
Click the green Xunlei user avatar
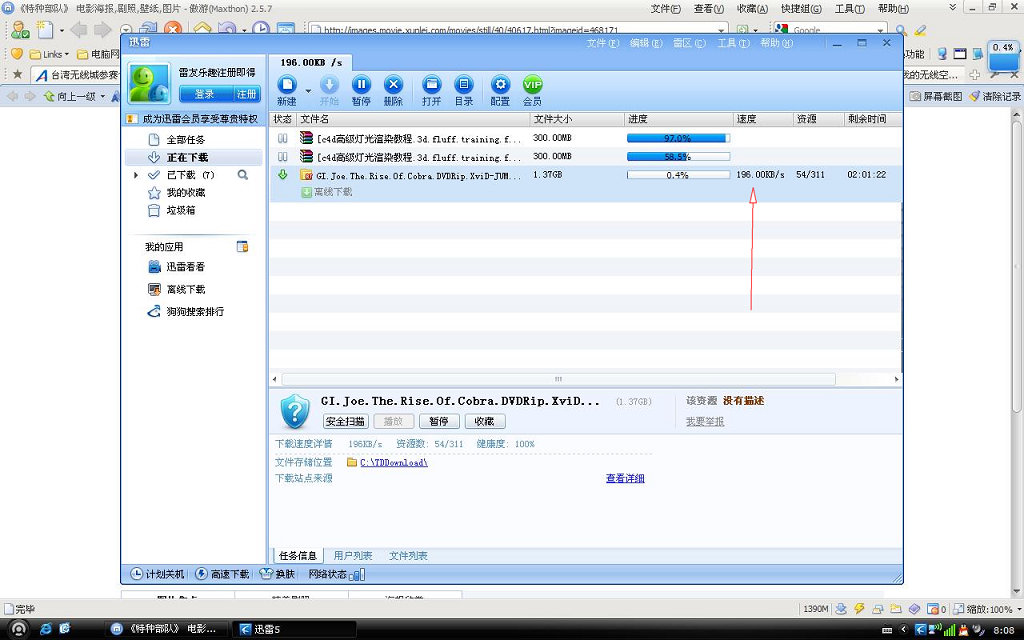pos(150,84)
